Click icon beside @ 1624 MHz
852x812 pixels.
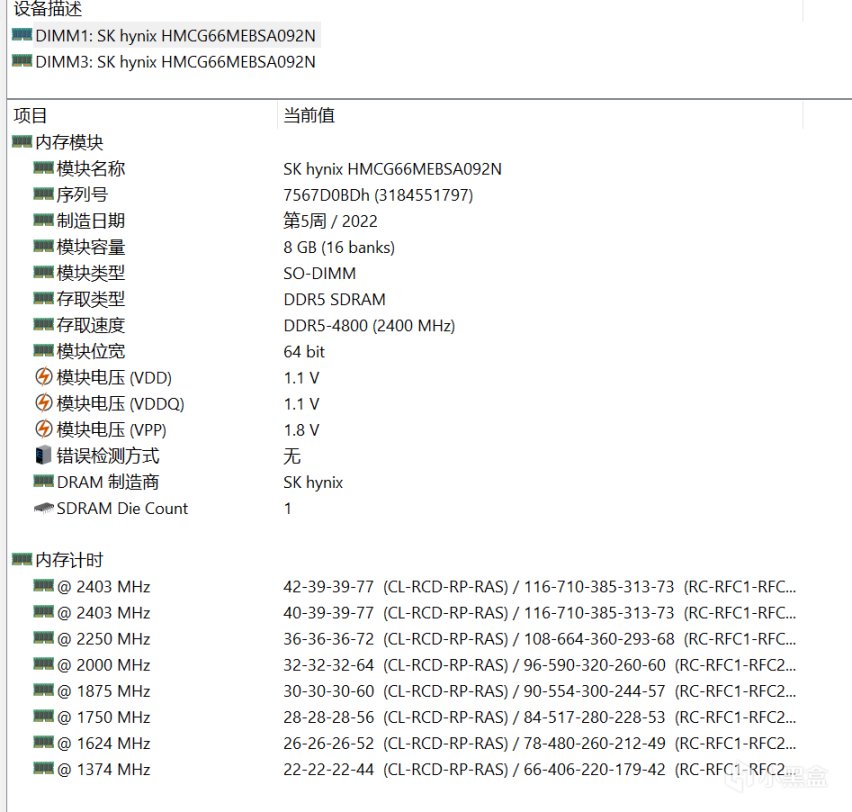[43, 742]
